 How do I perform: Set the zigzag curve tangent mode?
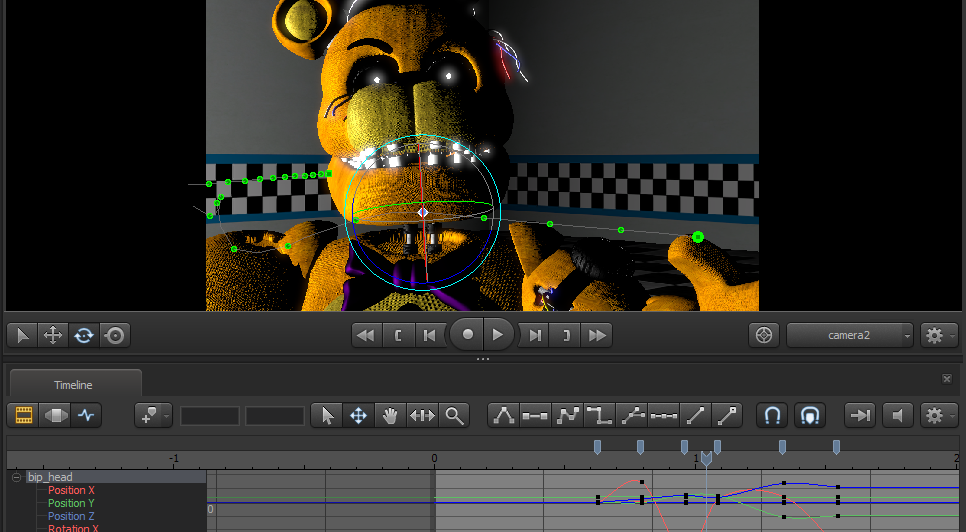pyautogui.click(x=567, y=416)
